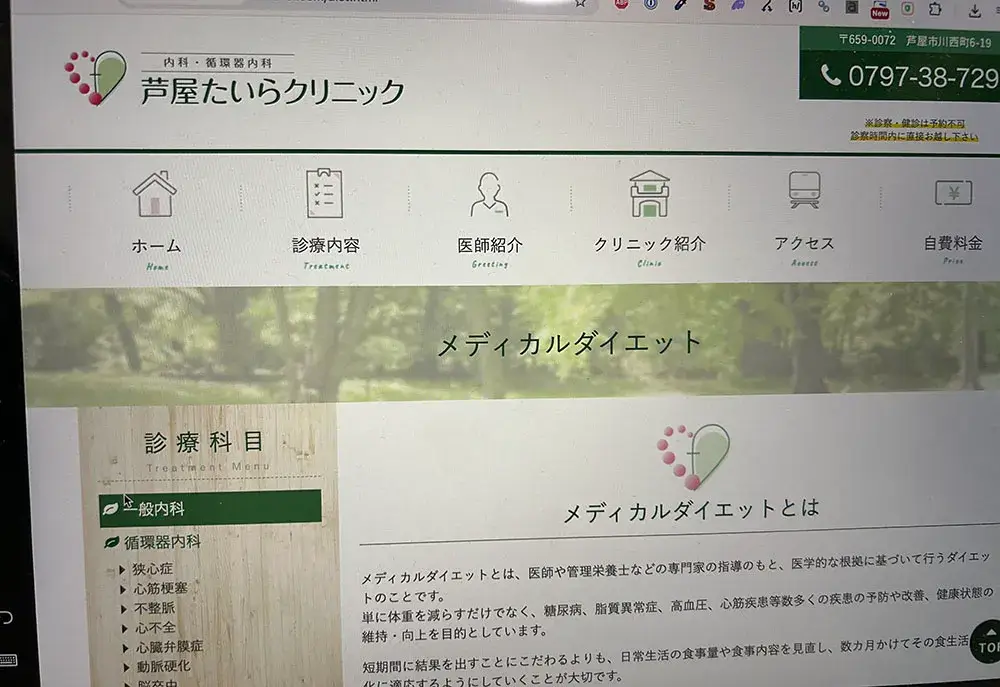1000x687 pixels.
Task: Open the 心不全 sidebar link
Action: [155, 628]
